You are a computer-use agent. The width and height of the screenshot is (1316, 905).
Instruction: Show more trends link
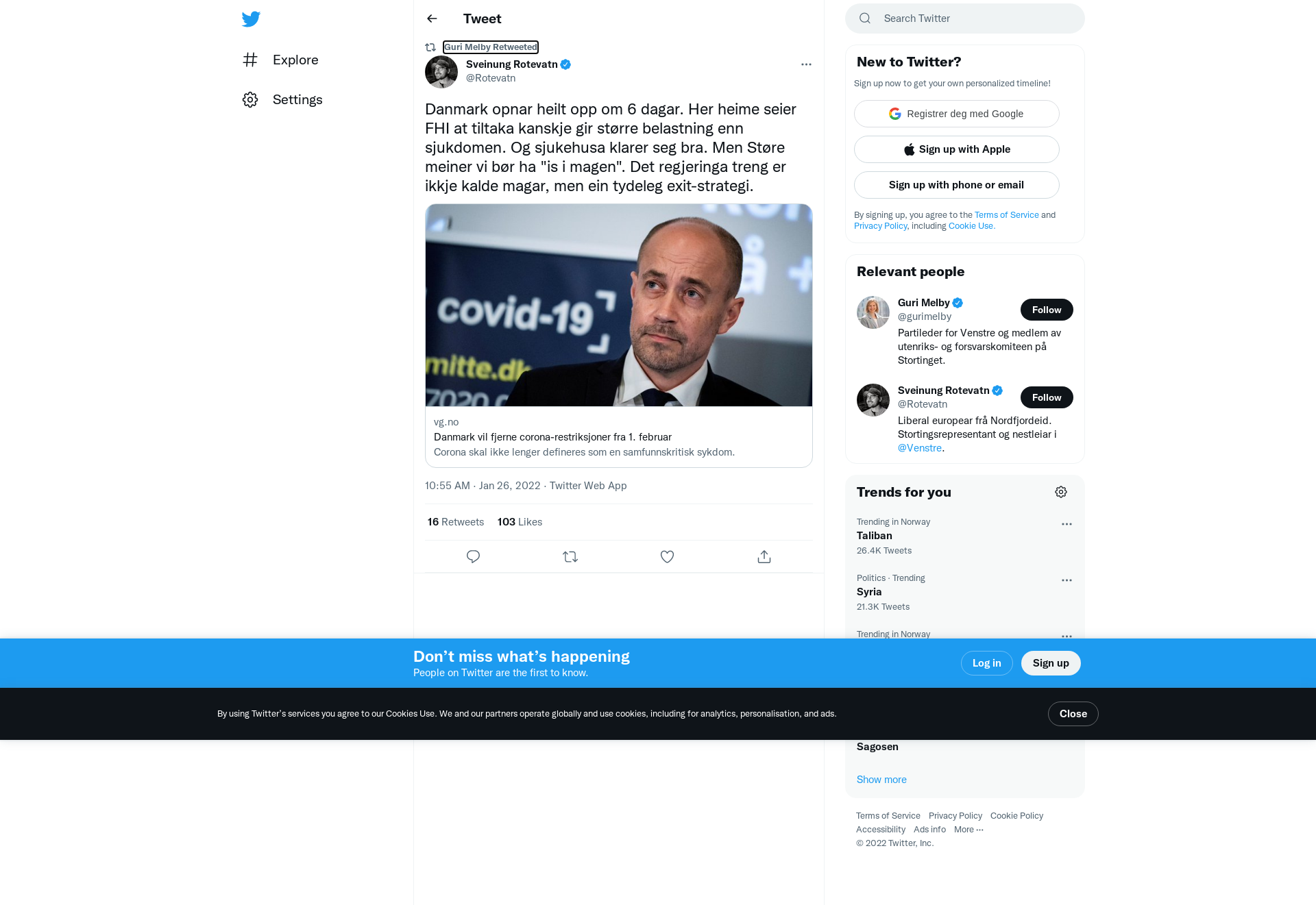click(881, 780)
